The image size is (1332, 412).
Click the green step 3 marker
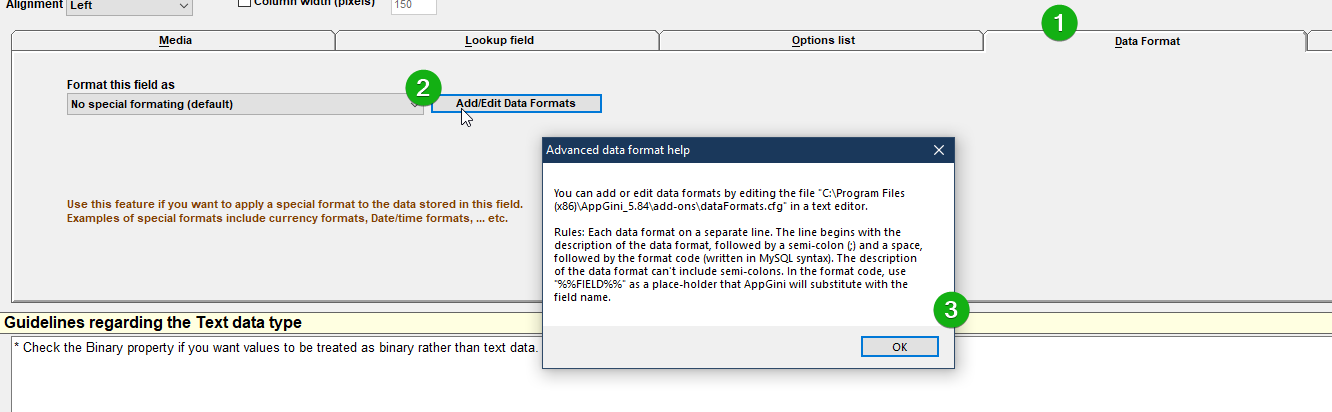[x=951, y=310]
